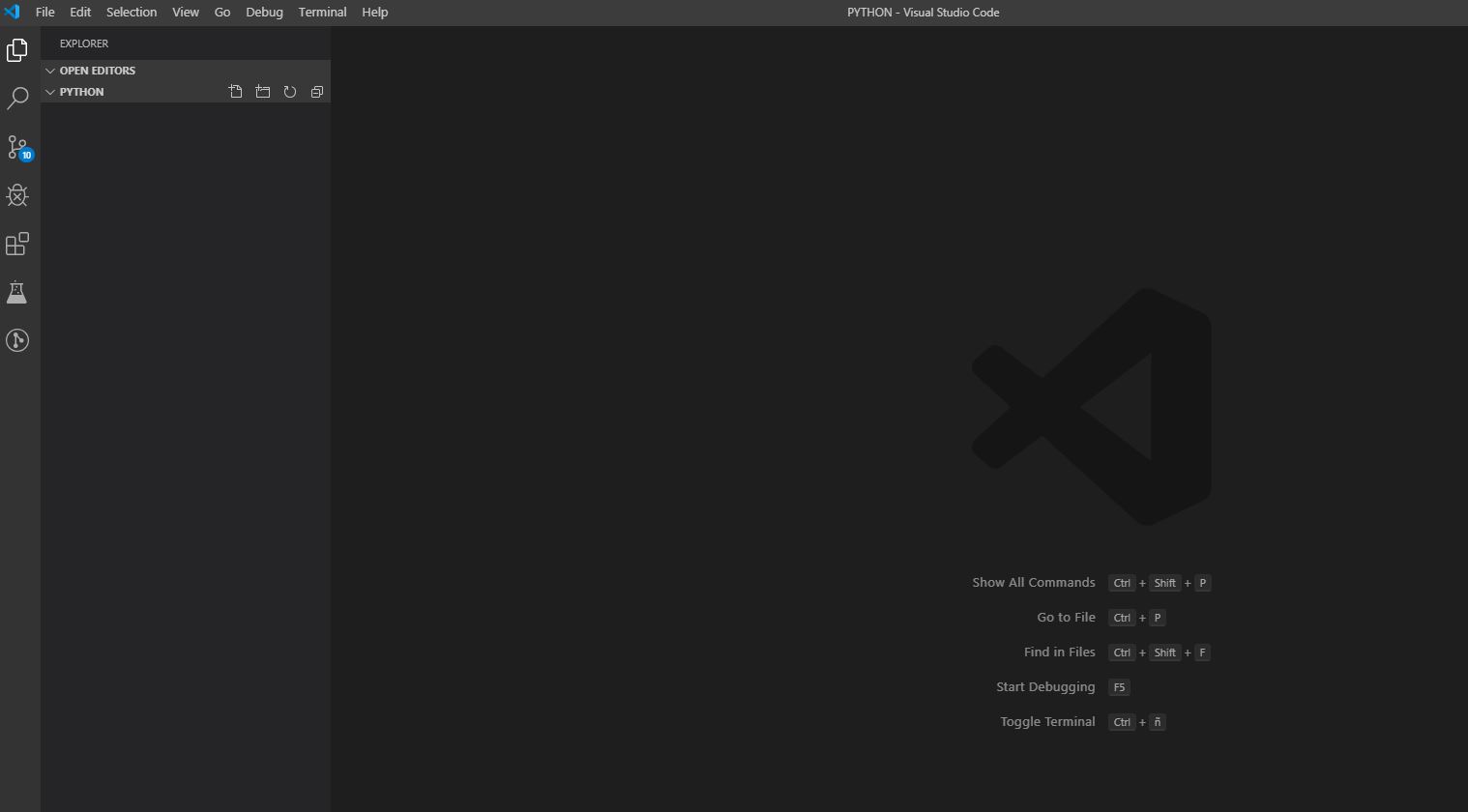The height and width of the screenshot is (812, 1468).
Task: Click the Start Debugging hint text
Action: coord(1046,687)
